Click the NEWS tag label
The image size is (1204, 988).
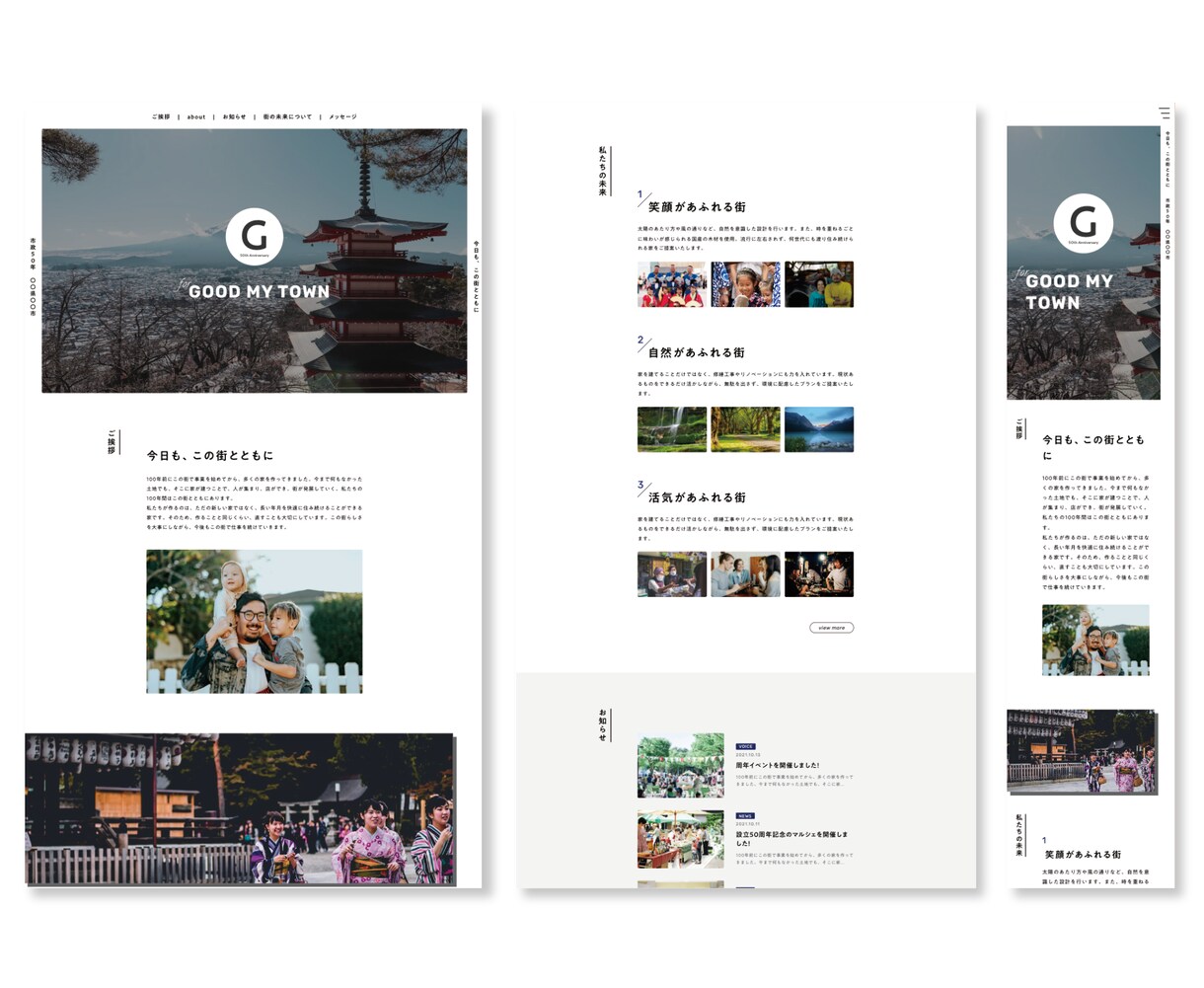click(x=745, y=816)
